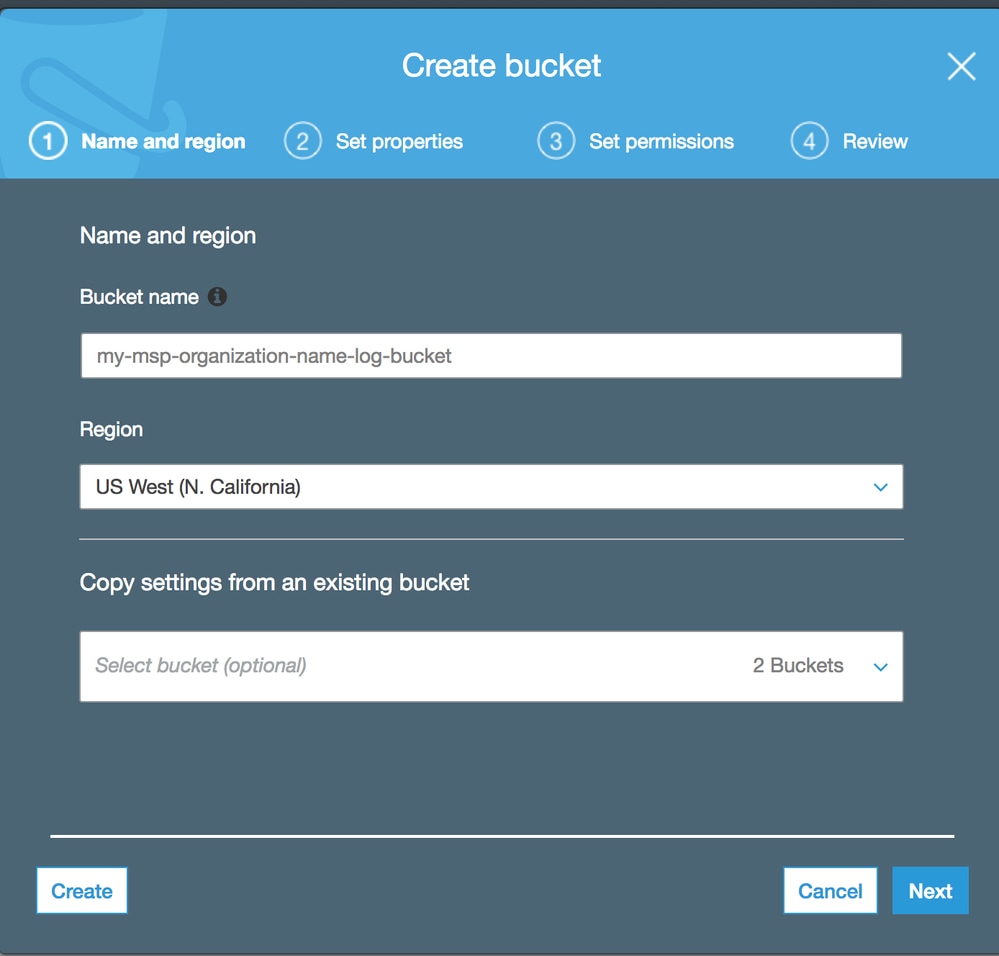Click the step 2 circle icon

click(x=303, y=141)
